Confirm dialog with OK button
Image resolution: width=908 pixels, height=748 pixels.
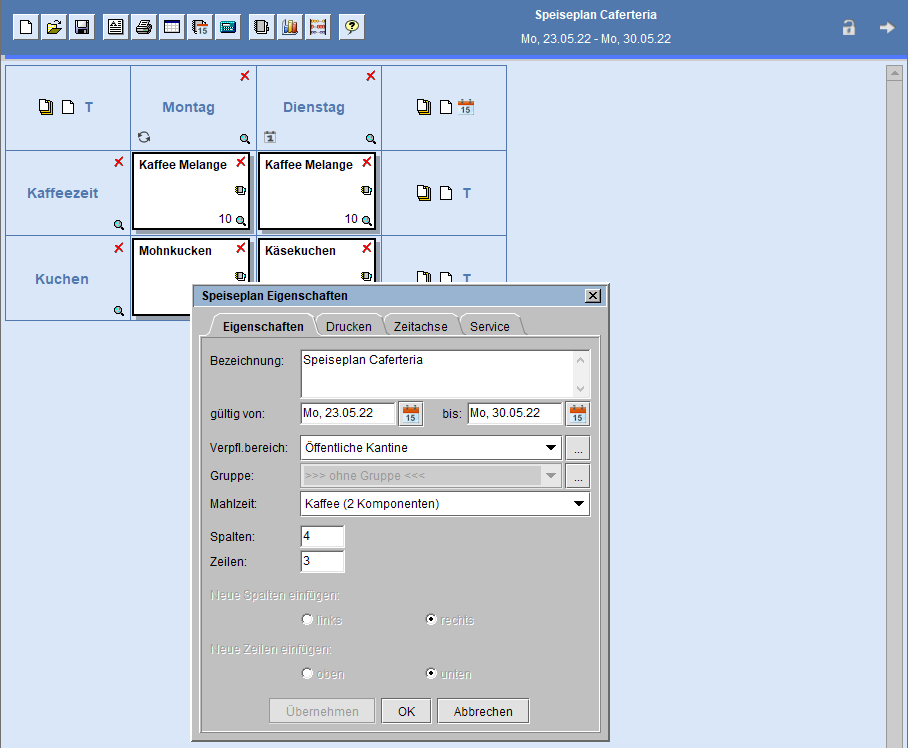click(406, 711)
